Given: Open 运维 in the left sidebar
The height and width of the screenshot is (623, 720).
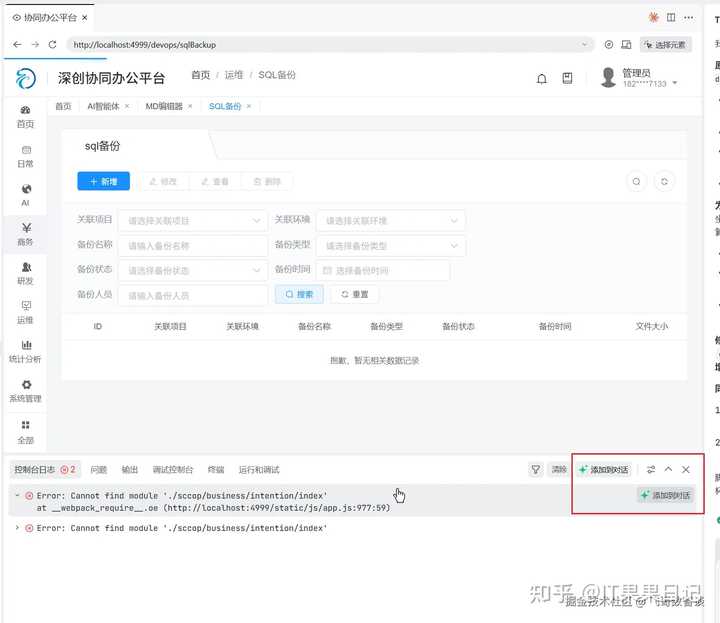Looking at the screenshot, I should tap(25, 313).
